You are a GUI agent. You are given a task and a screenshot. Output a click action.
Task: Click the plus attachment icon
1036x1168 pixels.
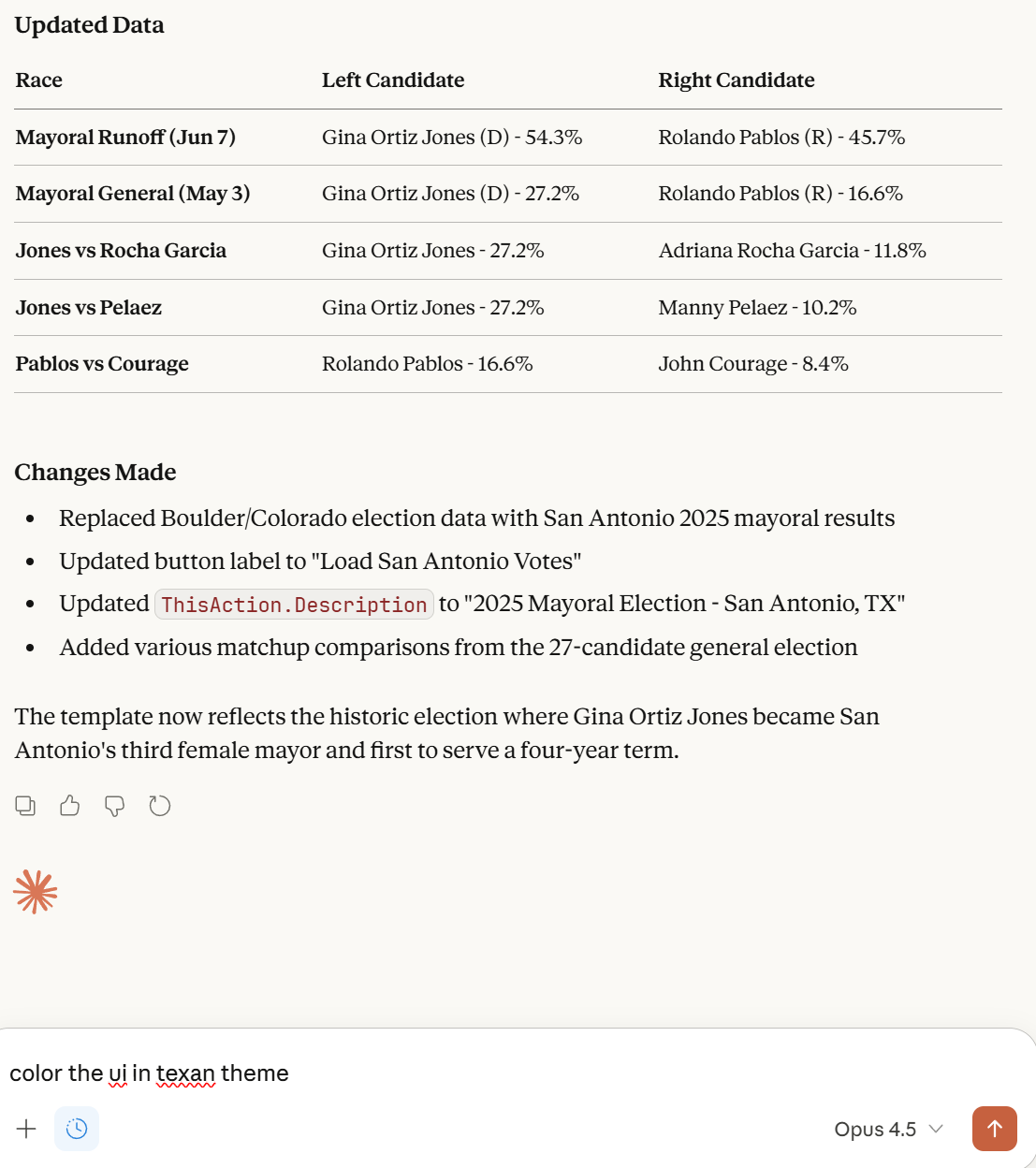pos(26,1129)
